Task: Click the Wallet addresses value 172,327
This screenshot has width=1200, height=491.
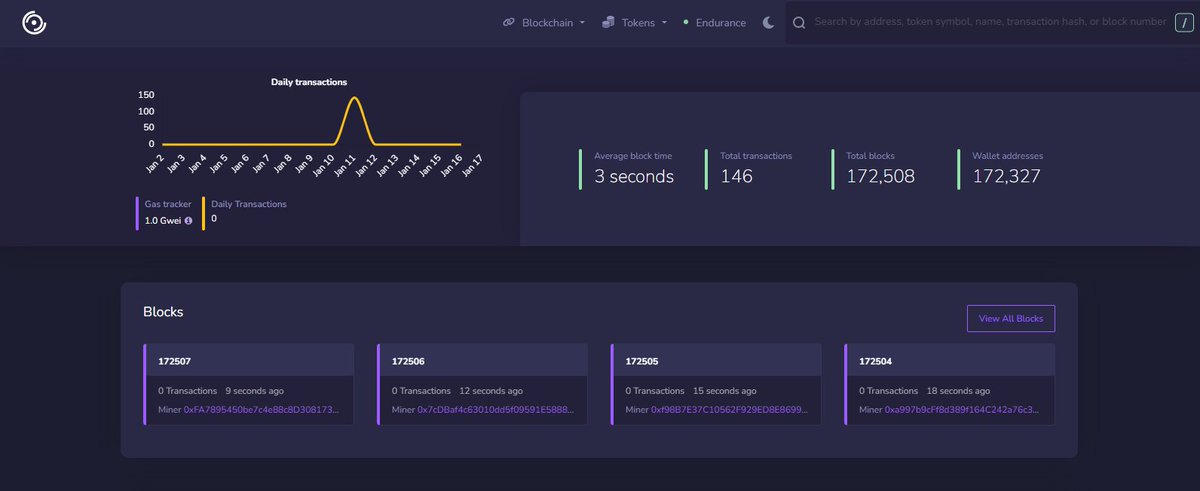Action: (1006, 177)
